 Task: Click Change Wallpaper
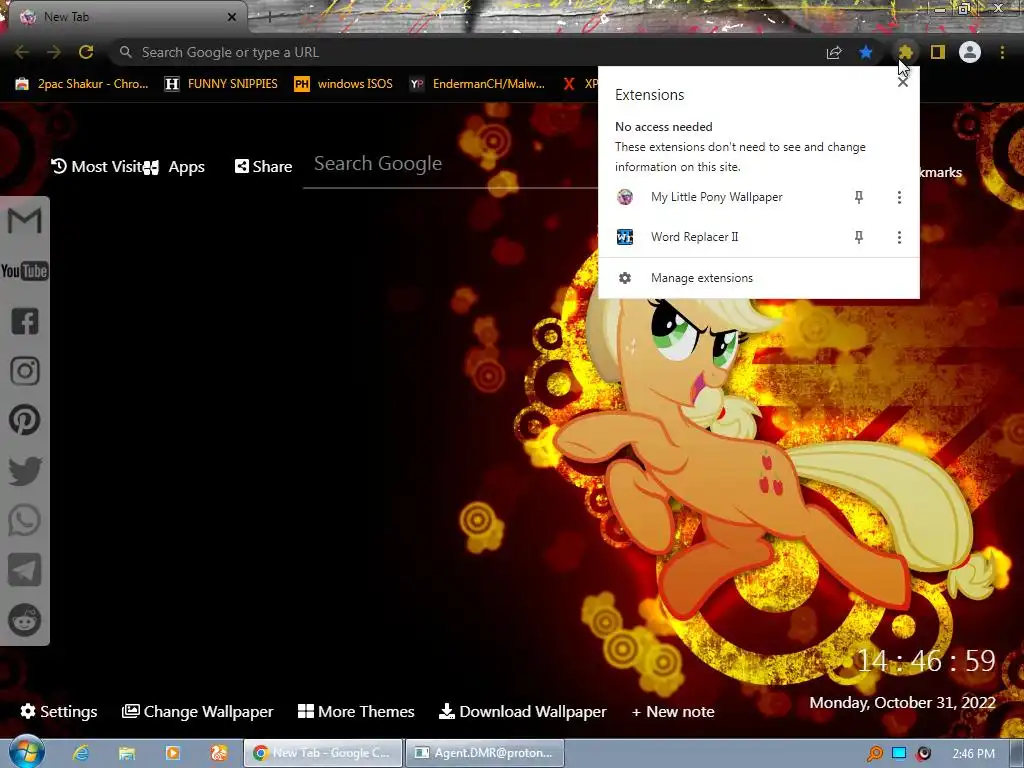pos(198,711)
